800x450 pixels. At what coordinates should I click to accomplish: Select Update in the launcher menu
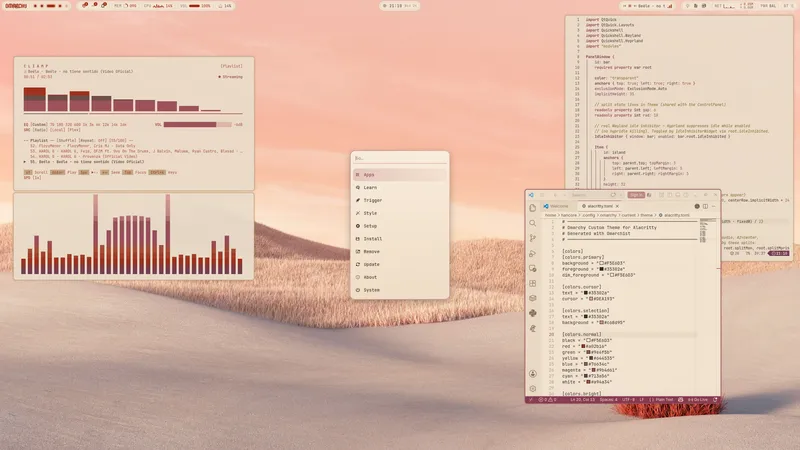(x=399, y=264)
